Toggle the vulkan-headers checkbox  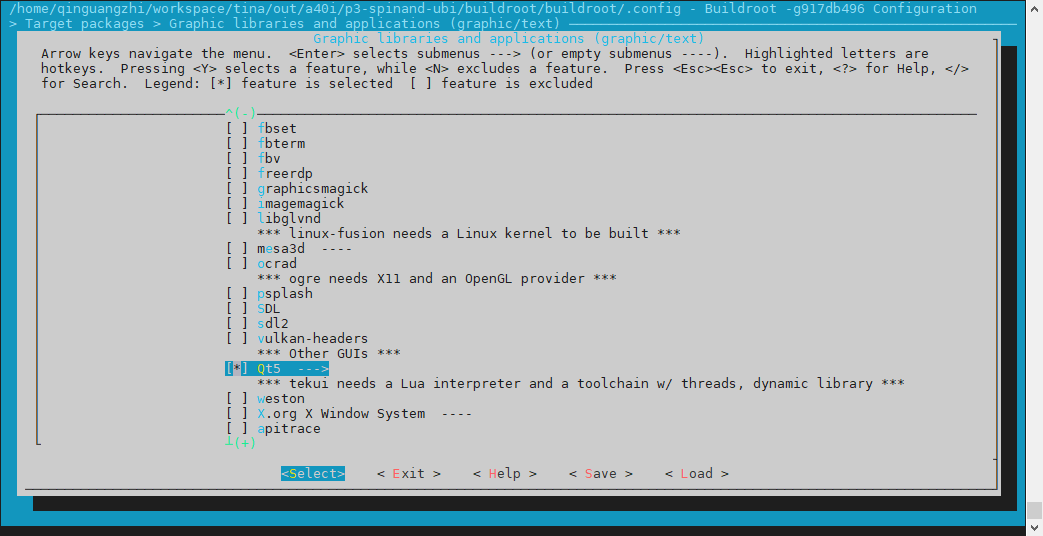pos(237,338)
